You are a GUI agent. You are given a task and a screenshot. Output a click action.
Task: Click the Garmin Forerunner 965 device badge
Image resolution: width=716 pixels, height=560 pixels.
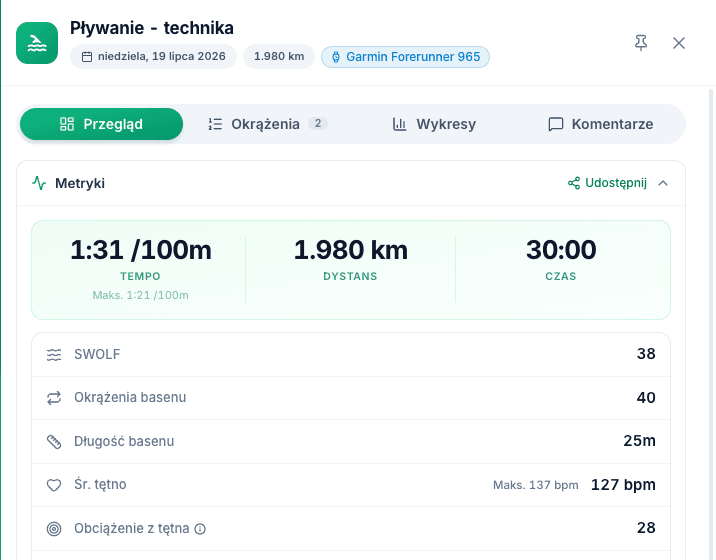405,57
